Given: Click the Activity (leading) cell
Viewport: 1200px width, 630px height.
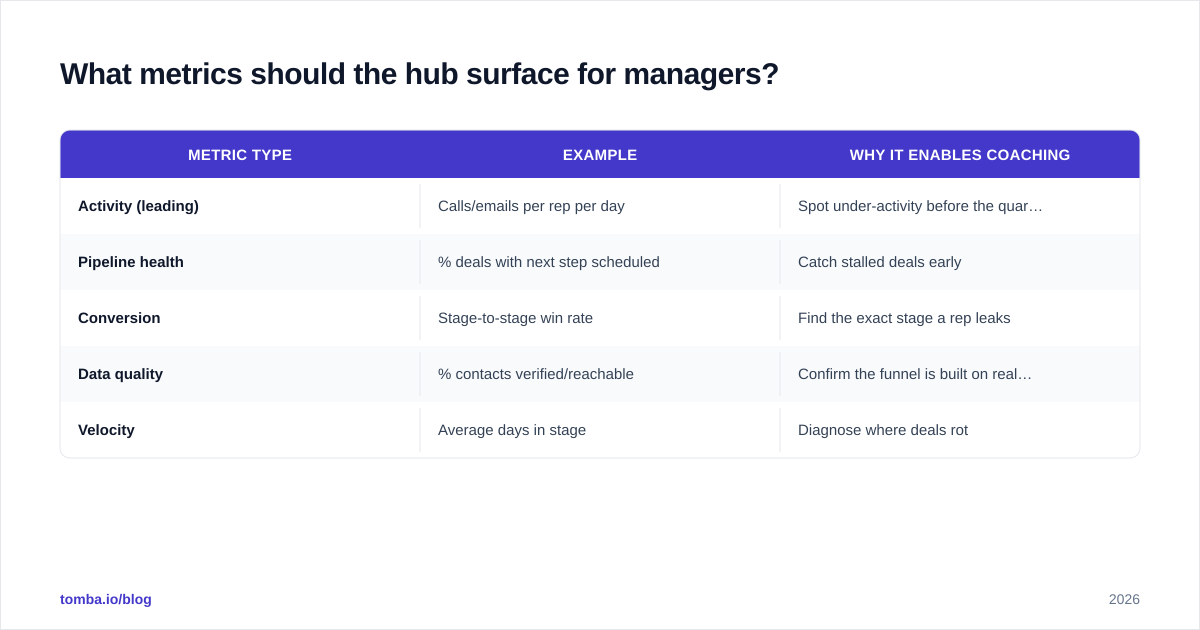Looking at the screenshot, I should pos(240,206).
